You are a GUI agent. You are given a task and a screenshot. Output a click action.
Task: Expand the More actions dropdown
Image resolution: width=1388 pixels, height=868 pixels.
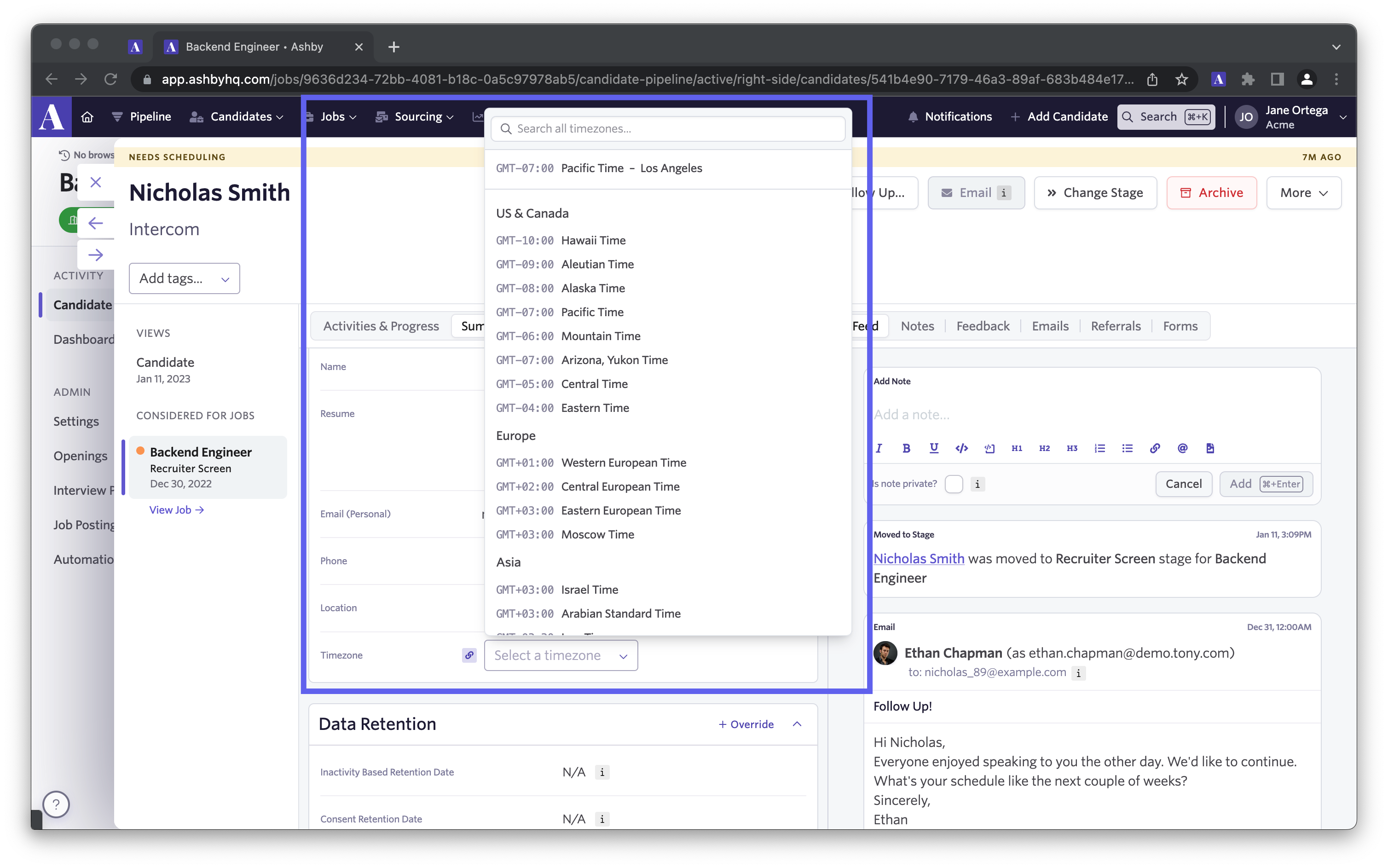[x=1303, y=193]
